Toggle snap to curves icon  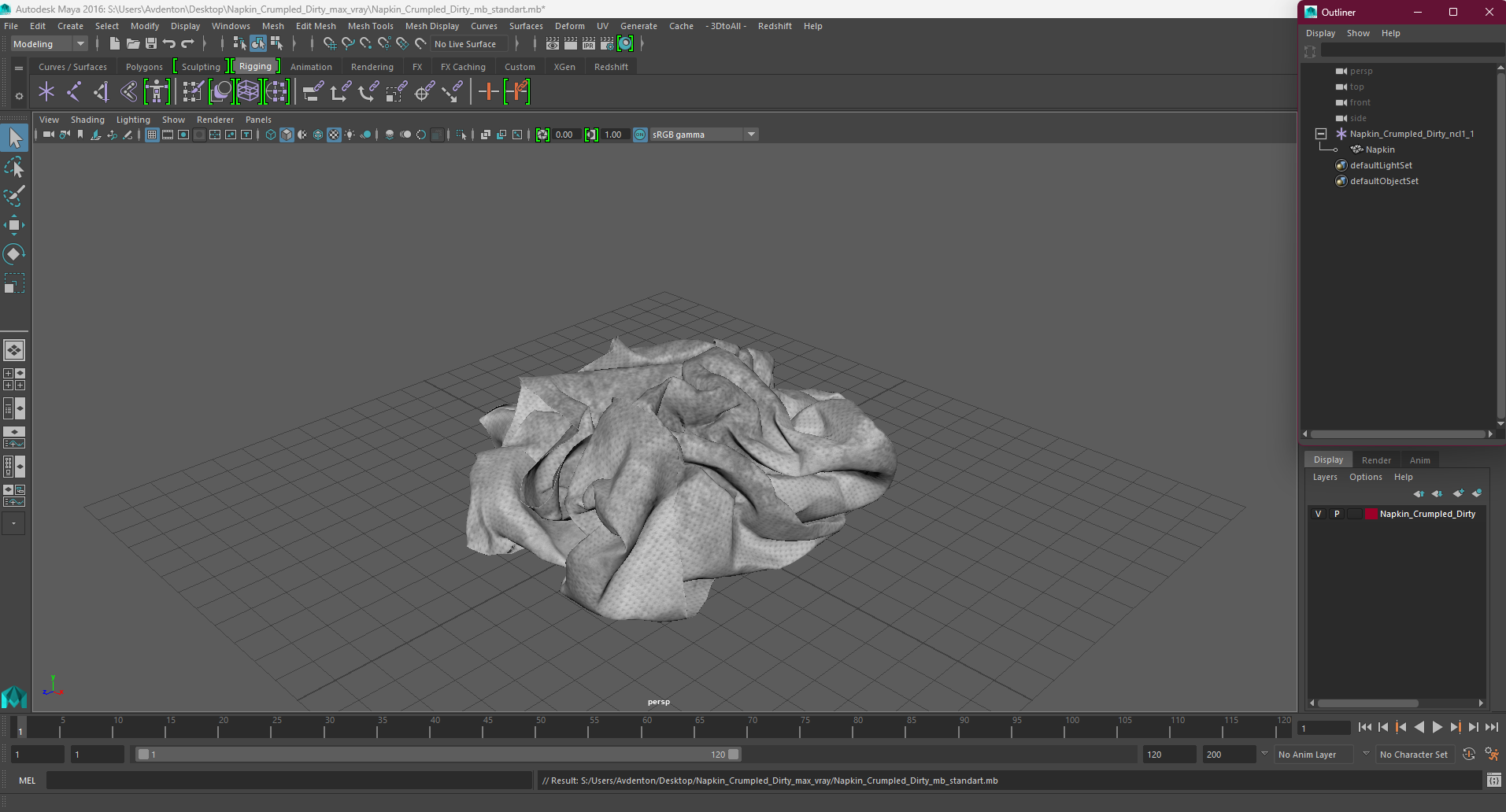click(347, 44)
